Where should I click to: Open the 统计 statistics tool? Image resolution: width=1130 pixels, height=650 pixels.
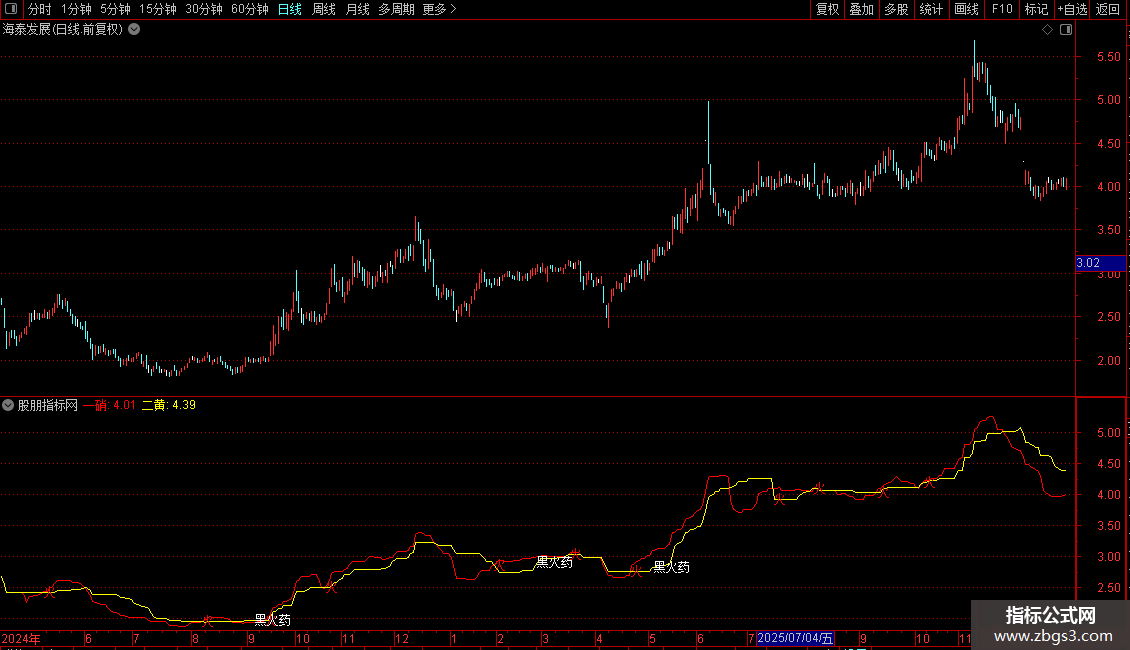point(931,9)
